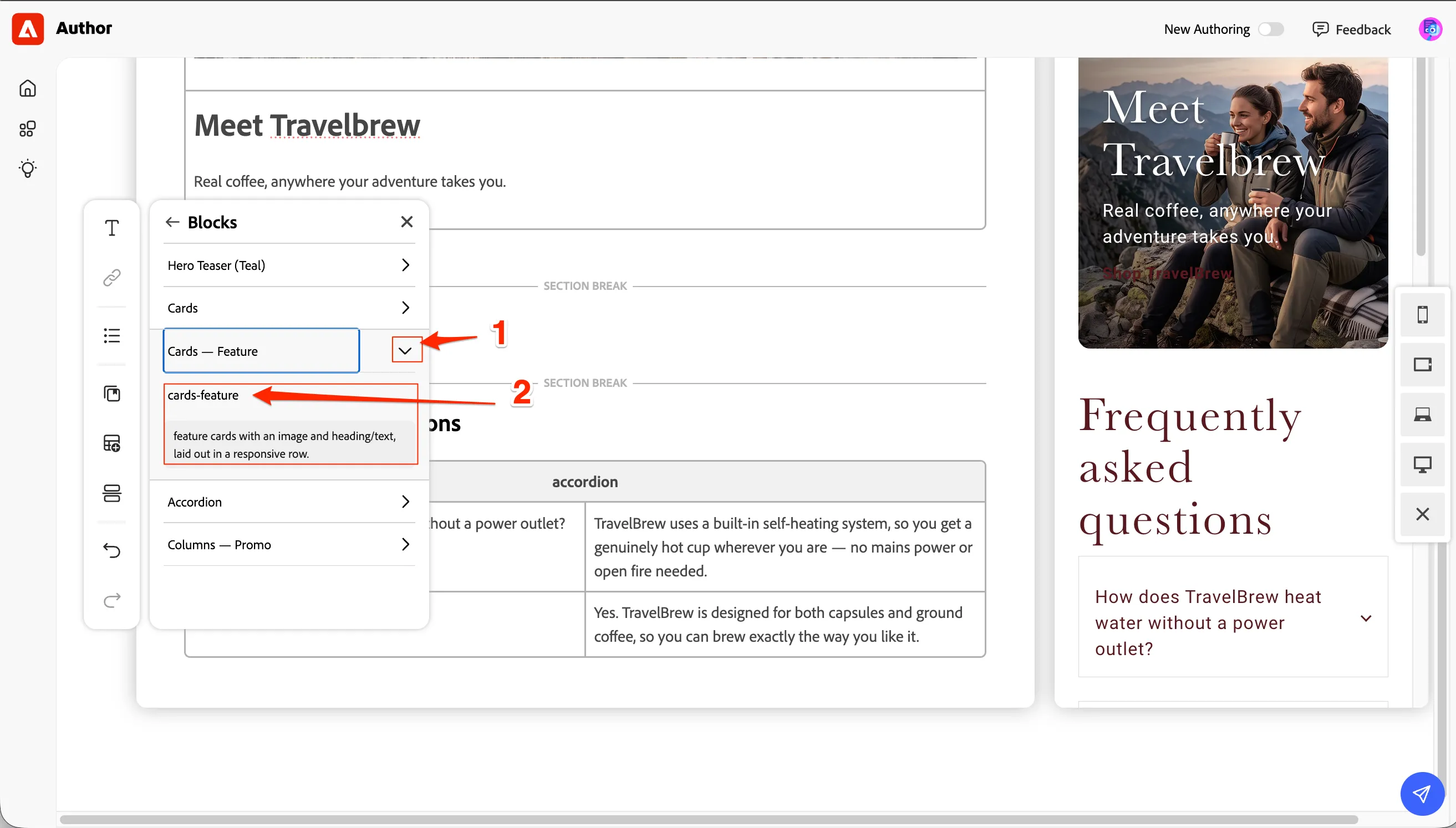Select the link tool icon
Screen dimensions: 1456x828
click(112, 278)
